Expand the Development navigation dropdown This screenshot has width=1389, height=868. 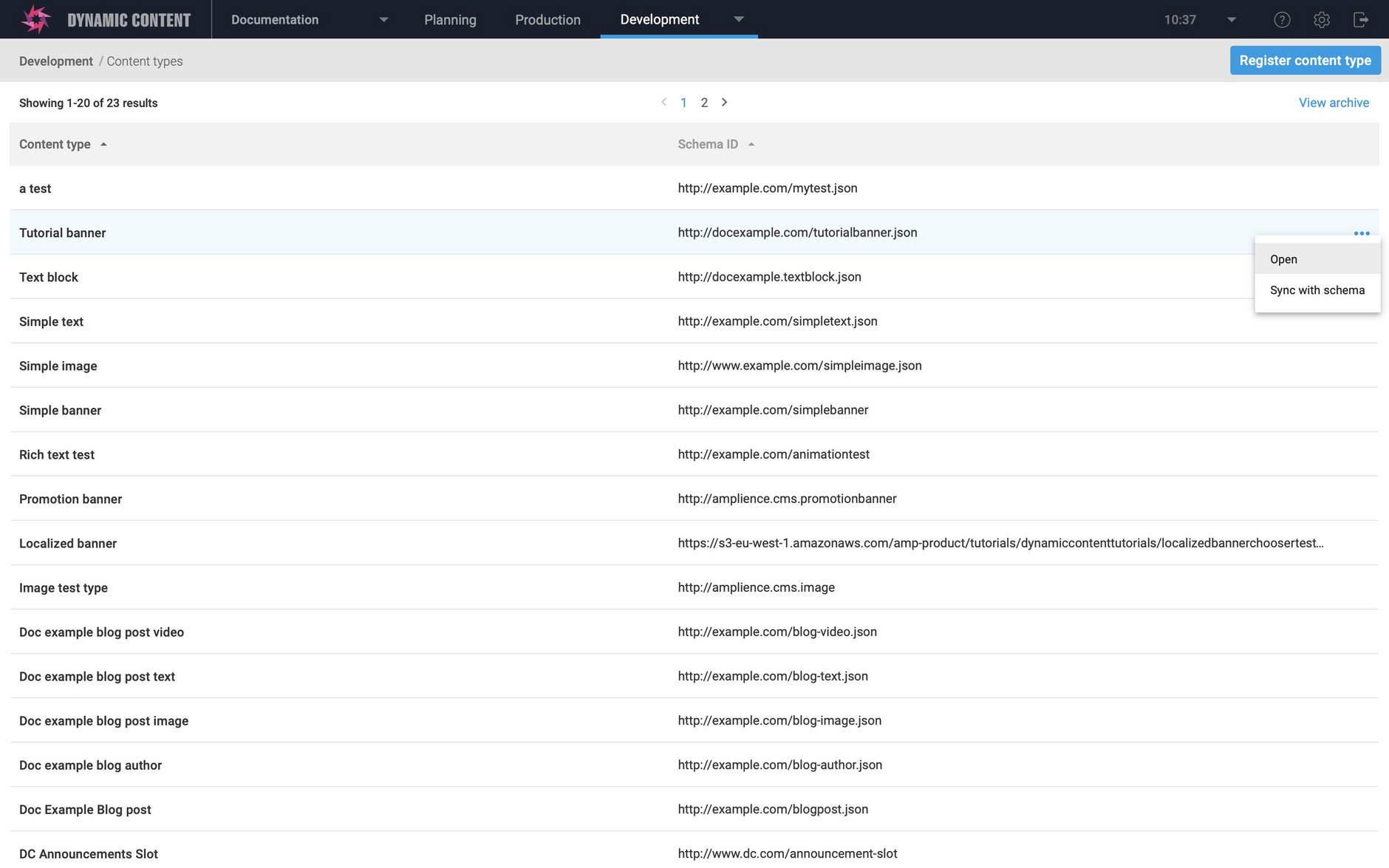point(739,19)
